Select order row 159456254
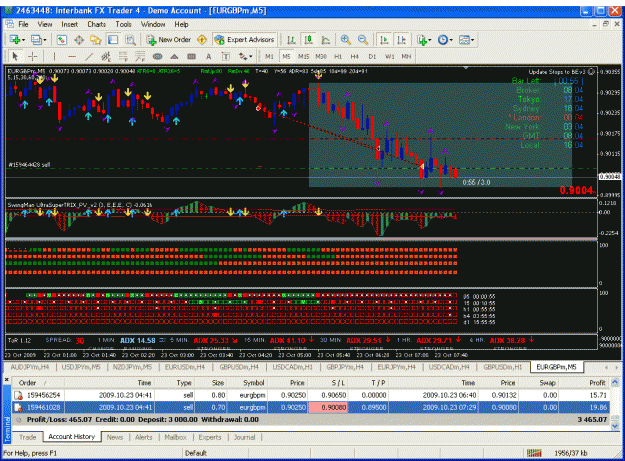Image resolution: width=625 pixels, height=461 pixels. (x=311, y=395)
